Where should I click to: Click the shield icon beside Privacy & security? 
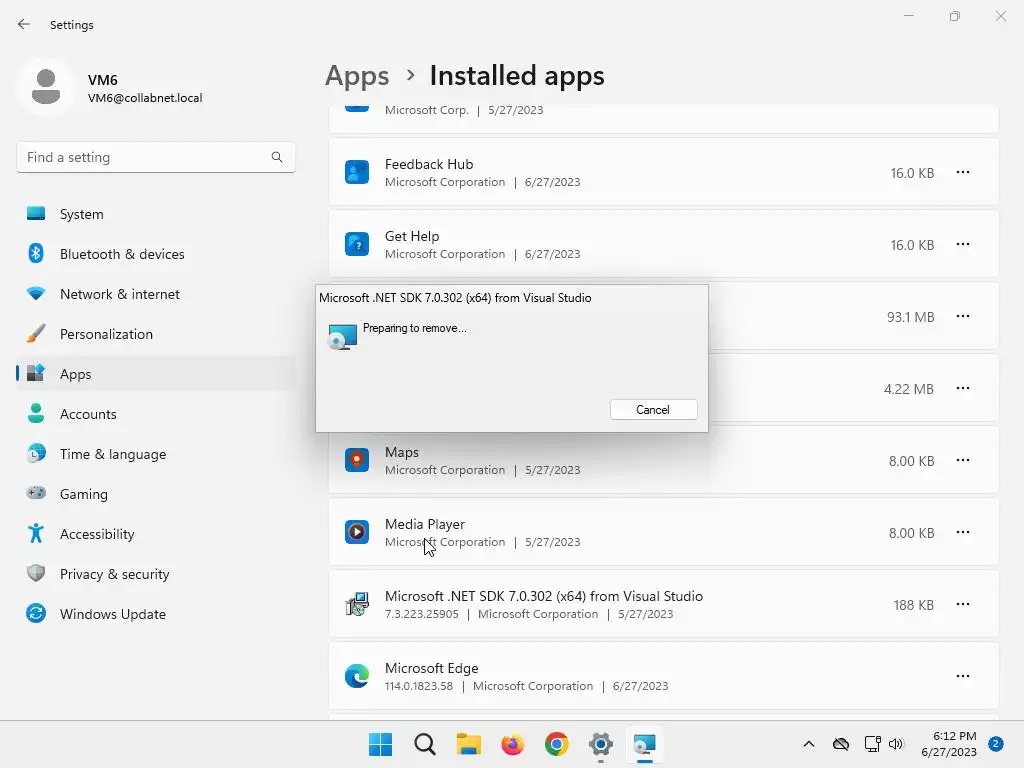(x=36, y=573)
